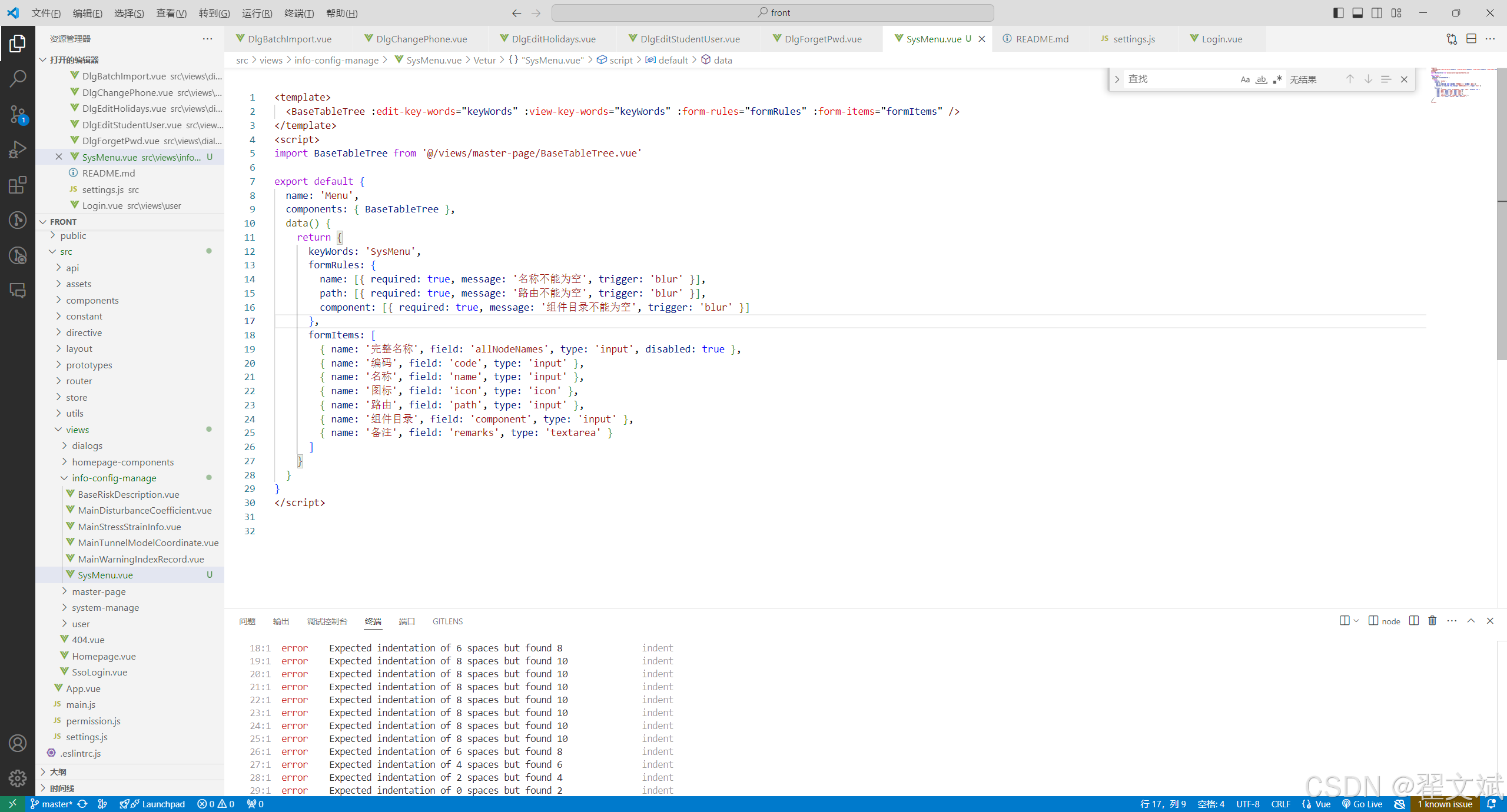This screenshot has width=1507, height=812.
Task: Open Manage gear icon in activity bar
Action: coord(18,778)
